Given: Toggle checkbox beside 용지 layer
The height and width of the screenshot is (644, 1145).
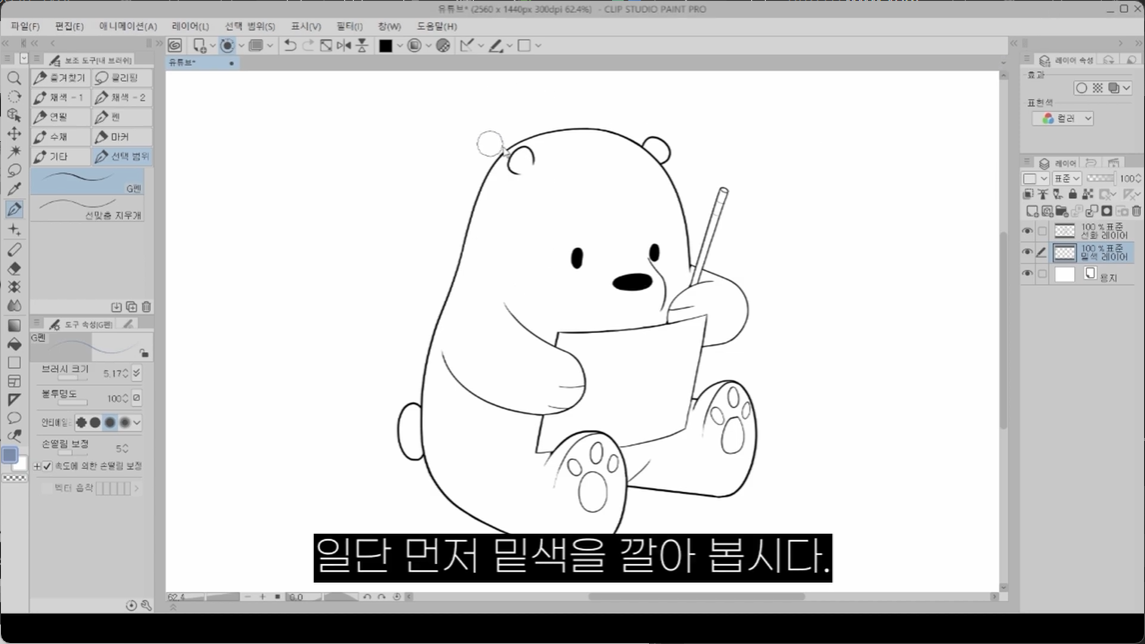Looking at the screenshot, I should [x=1042, y=274].
